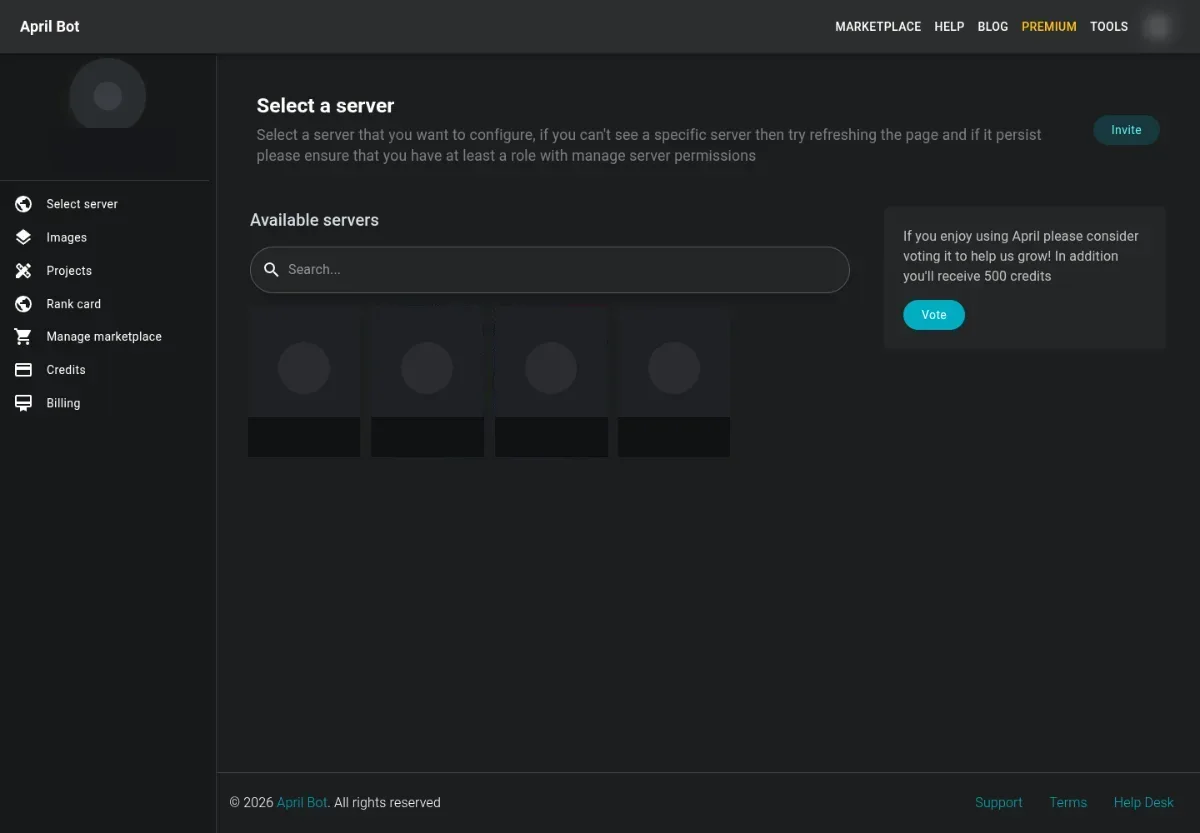Viewport: 1200px width, 833px height.
Task: Open TOOLS in the top navigation
Action: pos(1109,27)
